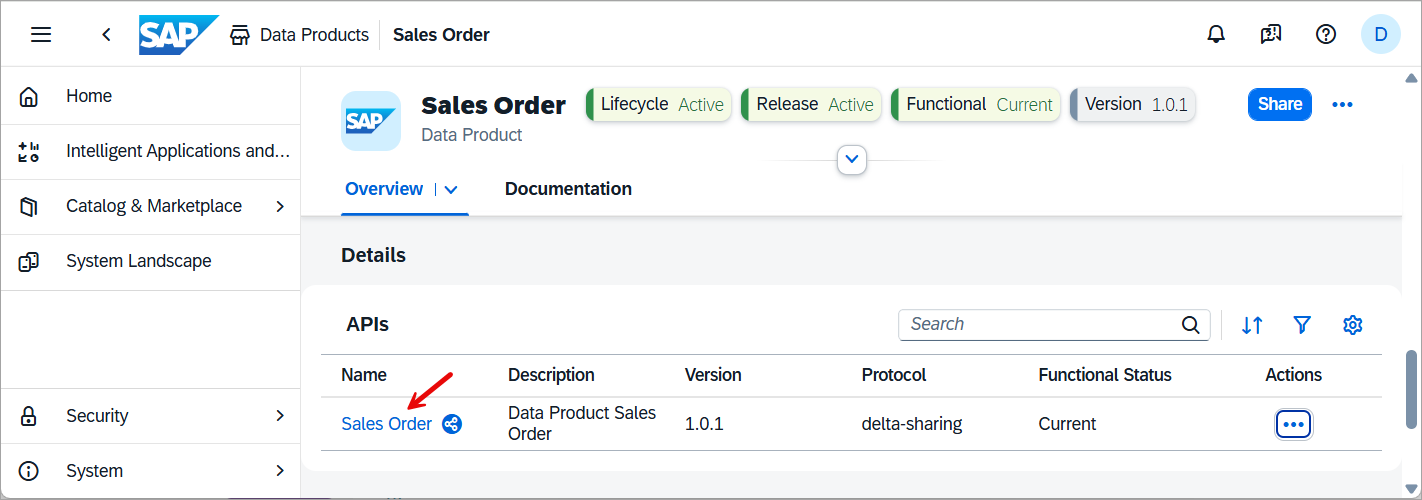Open the user profile avatar D

click(x=1381, y=35)
